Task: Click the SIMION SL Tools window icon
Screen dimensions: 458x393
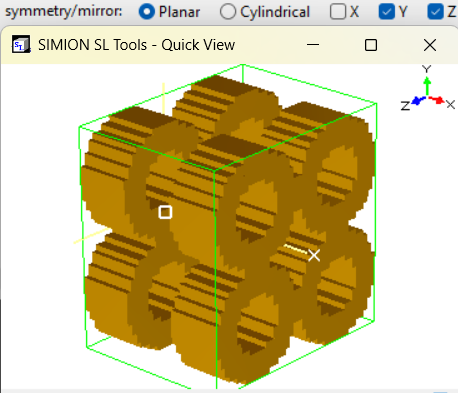Action: [21, 44]
